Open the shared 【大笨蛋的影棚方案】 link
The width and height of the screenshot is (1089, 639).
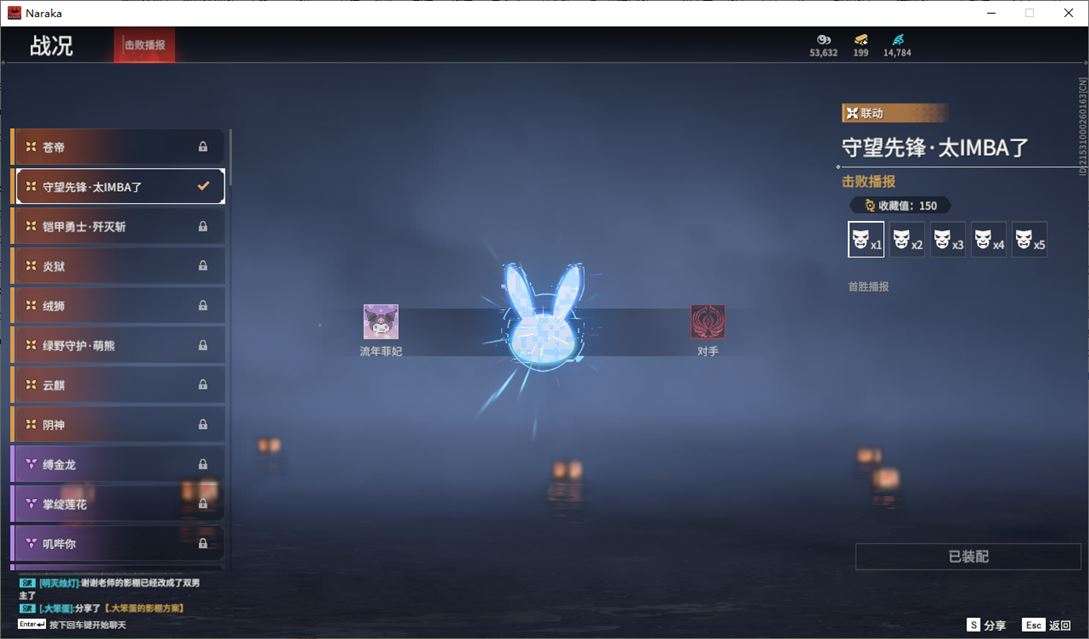click(144, 608)
